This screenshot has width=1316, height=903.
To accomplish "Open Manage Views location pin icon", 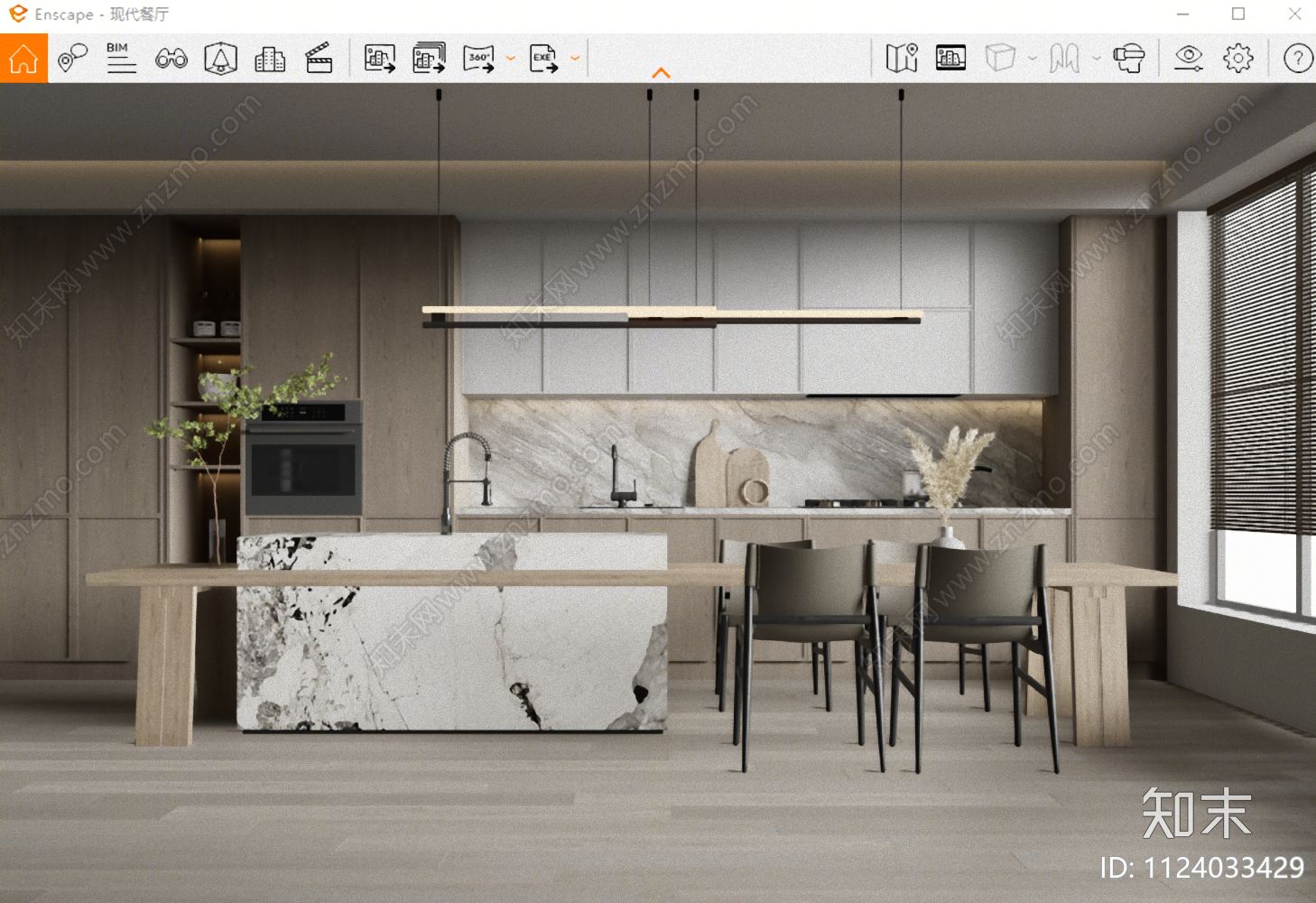I will click(72, 59).
